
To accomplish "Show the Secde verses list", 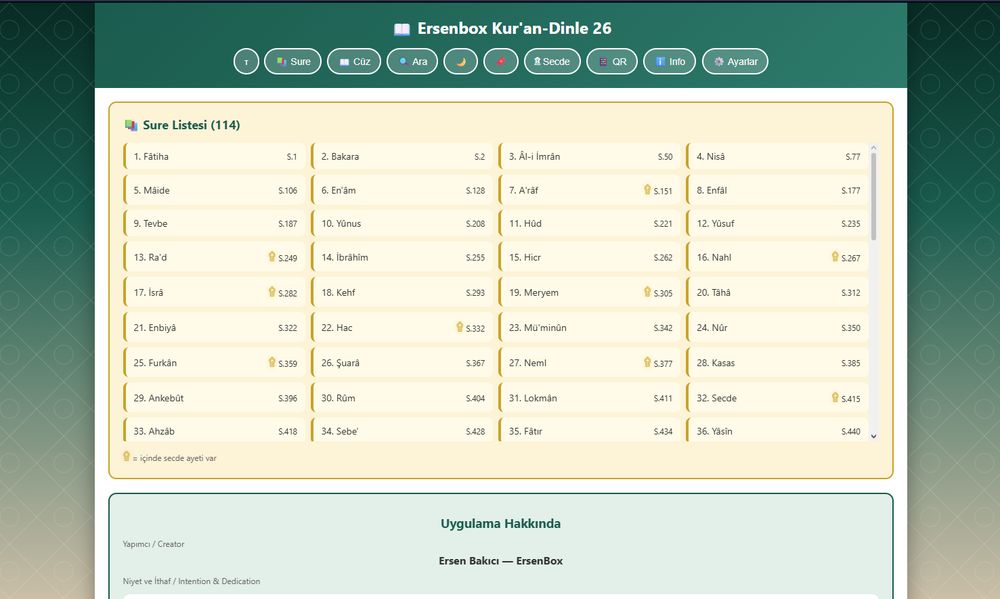I will point(552,62).
